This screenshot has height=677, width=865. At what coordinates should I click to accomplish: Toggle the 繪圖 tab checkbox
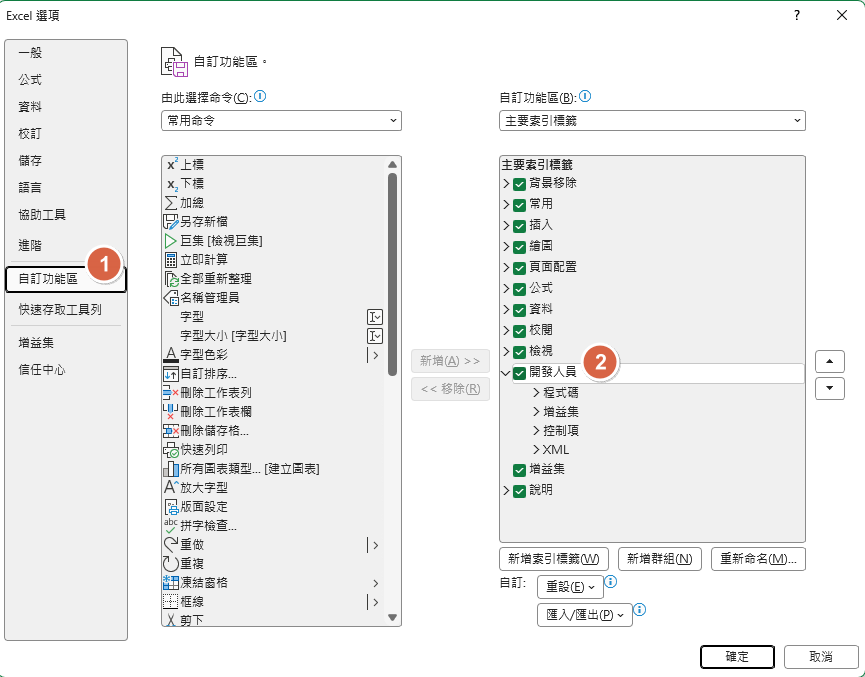point(519,247)
